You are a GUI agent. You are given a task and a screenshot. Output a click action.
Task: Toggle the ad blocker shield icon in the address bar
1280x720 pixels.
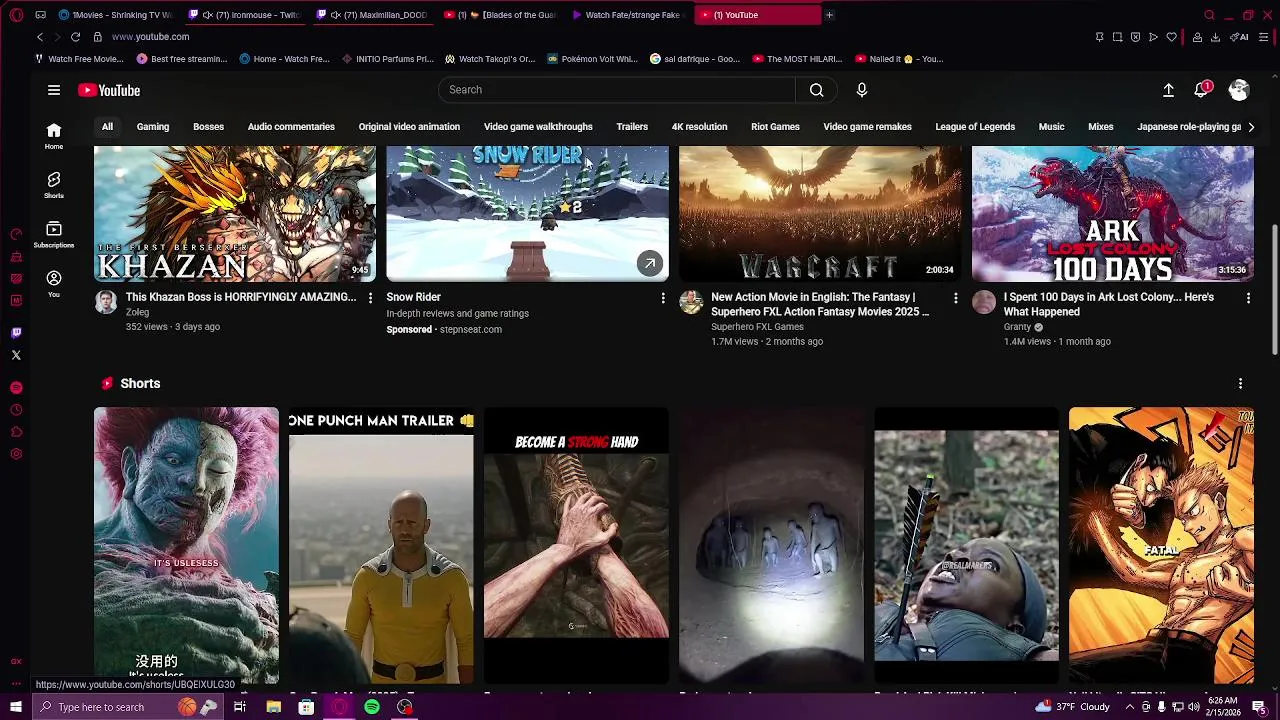pos(1135,37)
